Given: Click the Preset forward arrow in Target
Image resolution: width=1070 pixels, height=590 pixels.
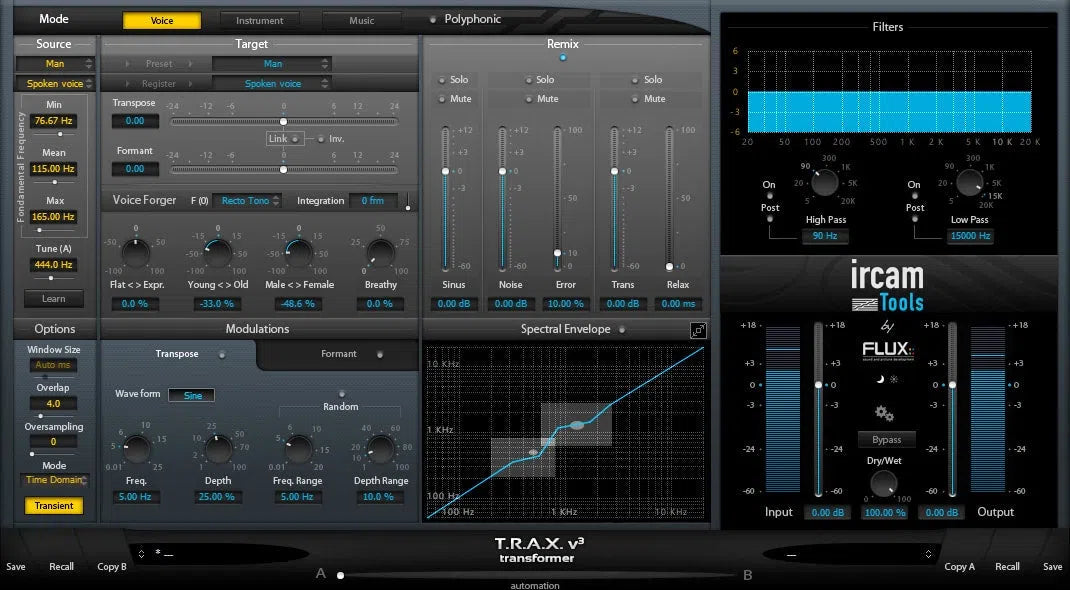Looking at the screenshot, I should (x=190, y=63).
